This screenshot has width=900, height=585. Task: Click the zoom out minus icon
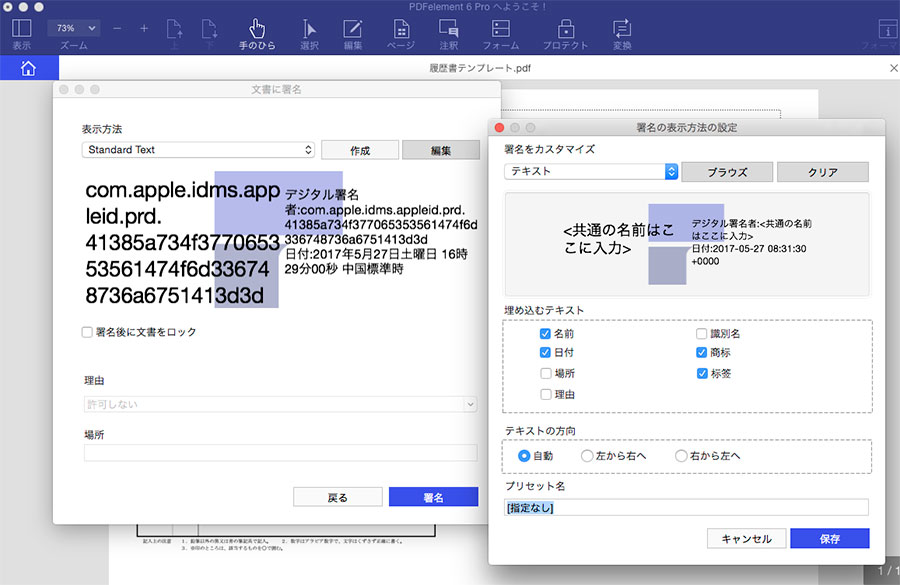point(117,28)
